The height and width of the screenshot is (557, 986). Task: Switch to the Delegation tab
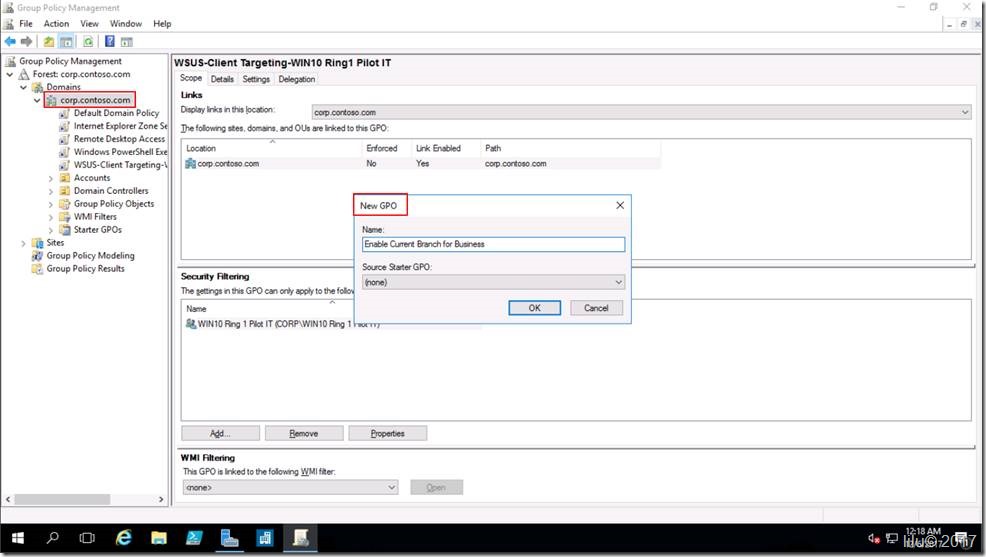297,79
